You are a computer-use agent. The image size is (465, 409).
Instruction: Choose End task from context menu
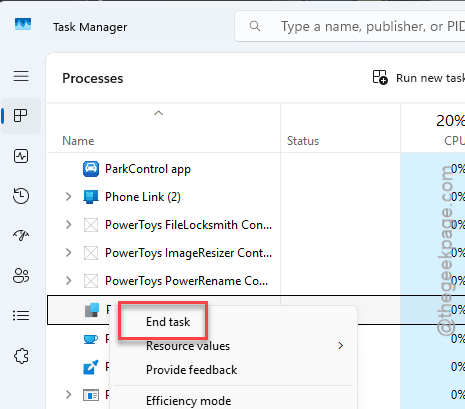[x=168, y=322]
